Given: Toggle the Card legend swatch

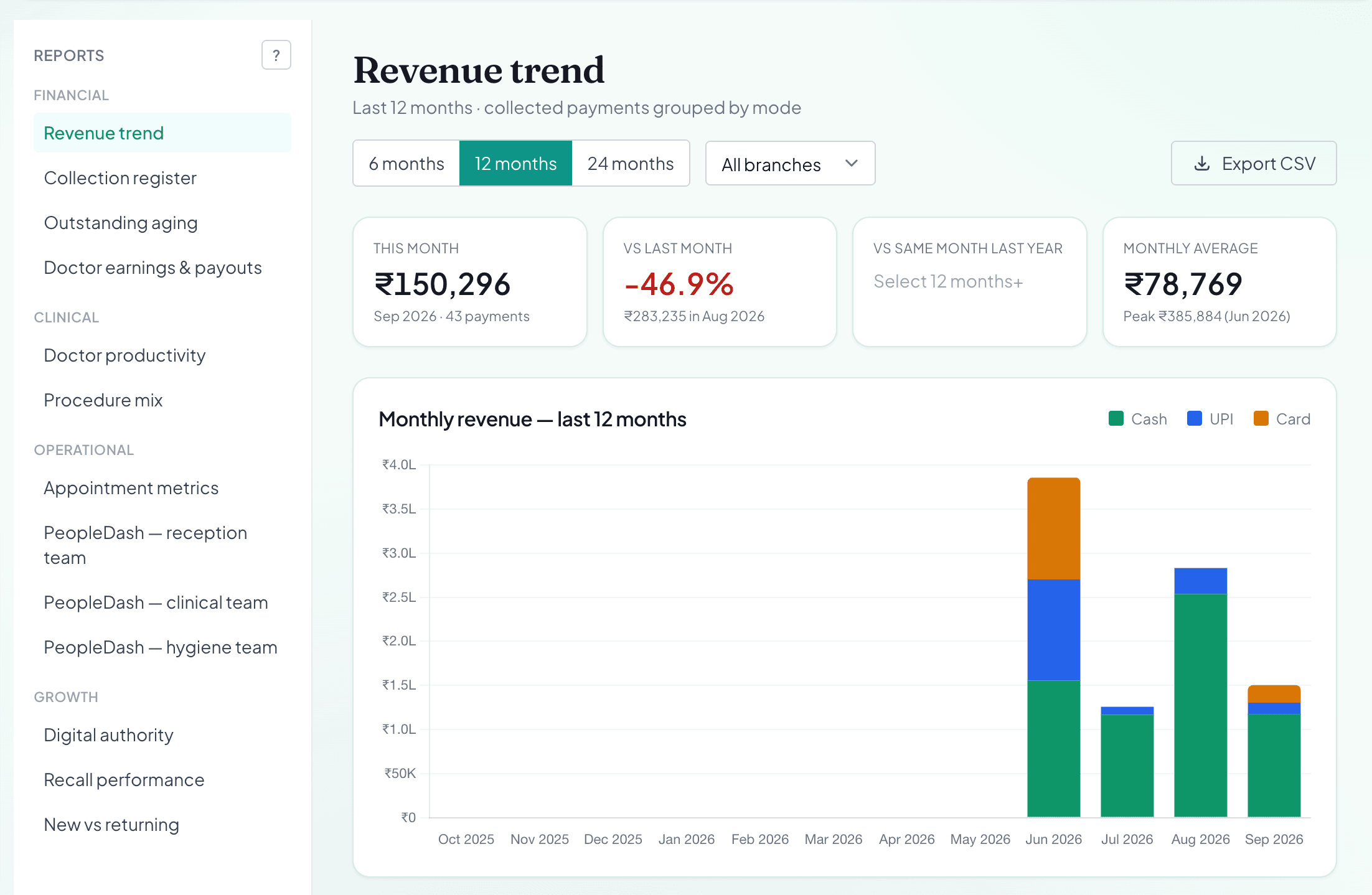Looking at the screenshot, I should point(1261,418).
